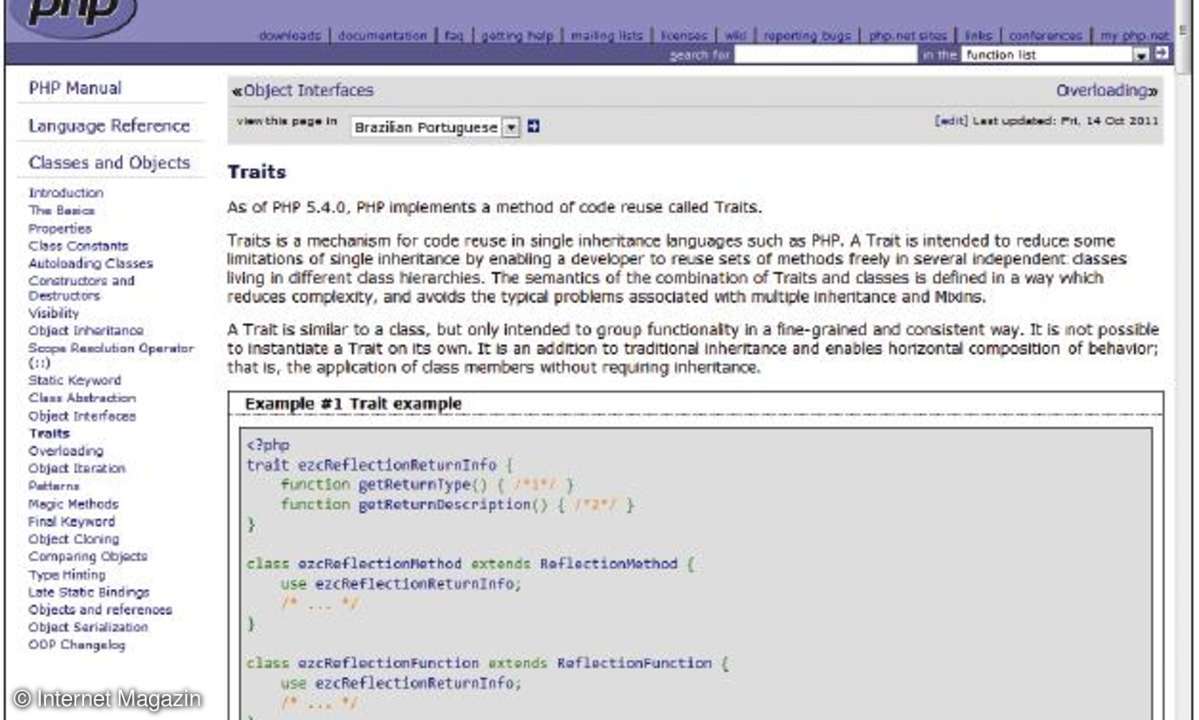Click the 'Example #1 Trait example' title
This screenshot has width=1199, height=720.
coord(353,404)
